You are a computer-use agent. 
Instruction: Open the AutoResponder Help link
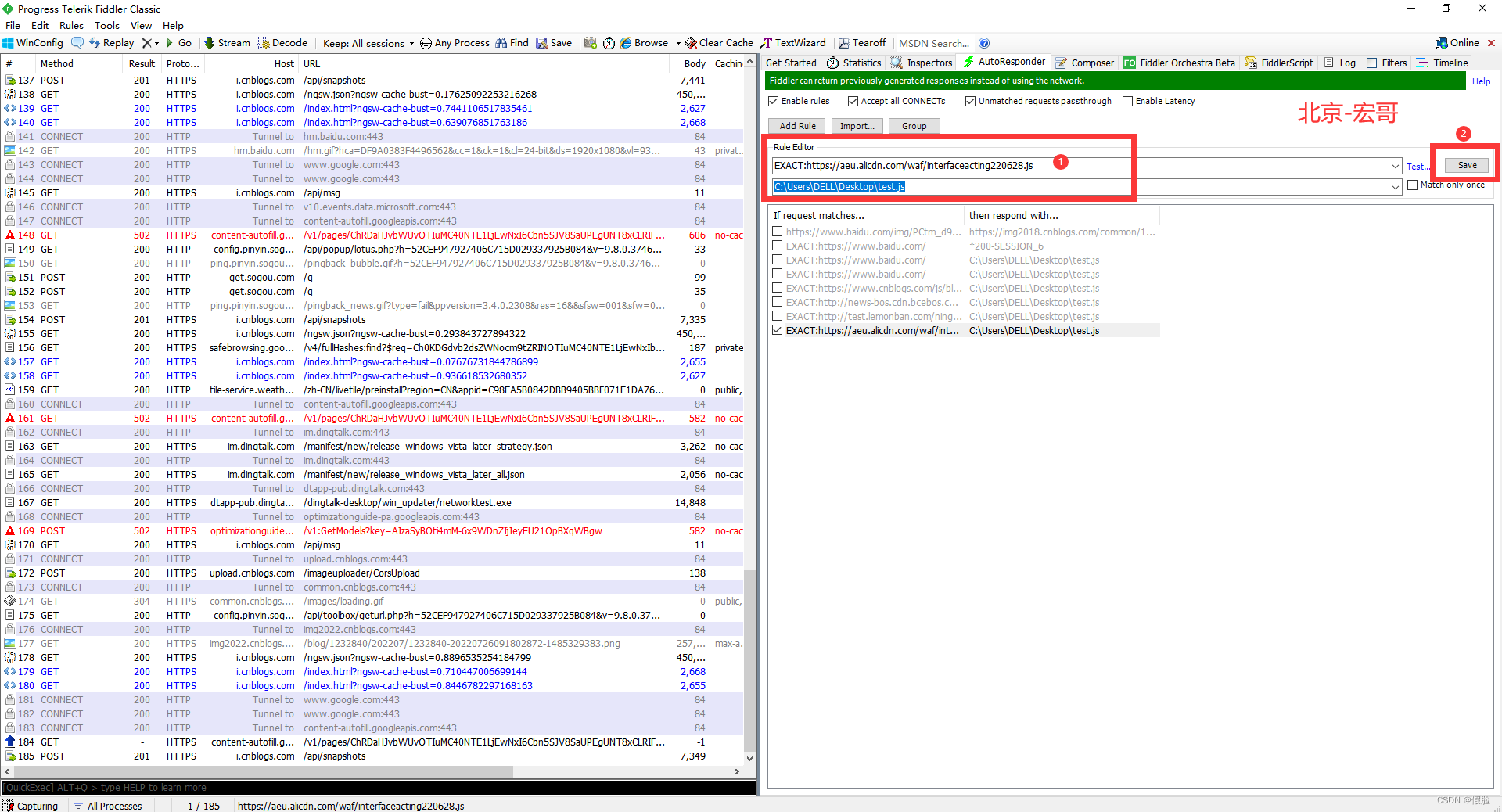click(x=1481, y=81)
